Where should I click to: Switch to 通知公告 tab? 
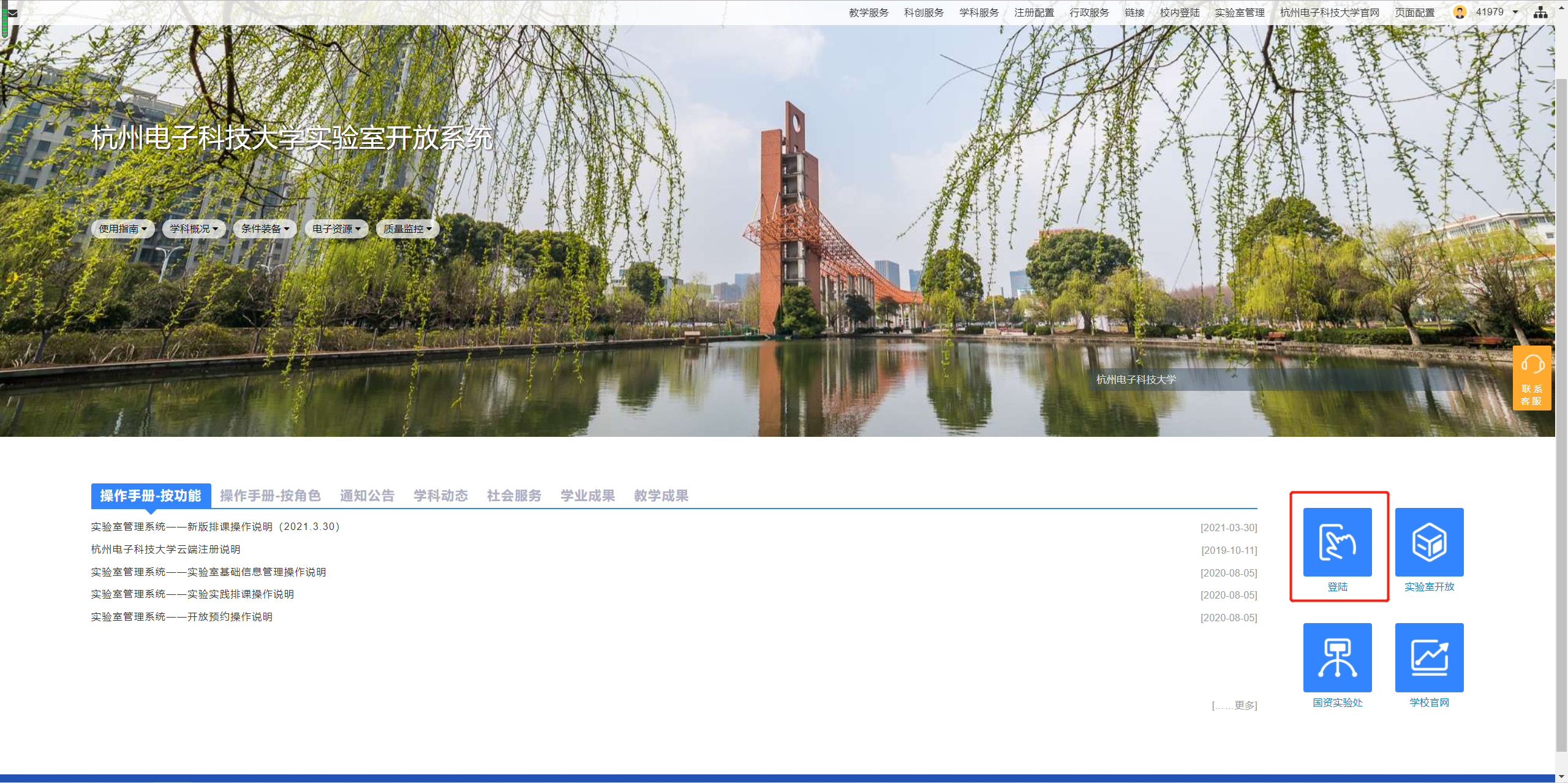coord(367,496)
